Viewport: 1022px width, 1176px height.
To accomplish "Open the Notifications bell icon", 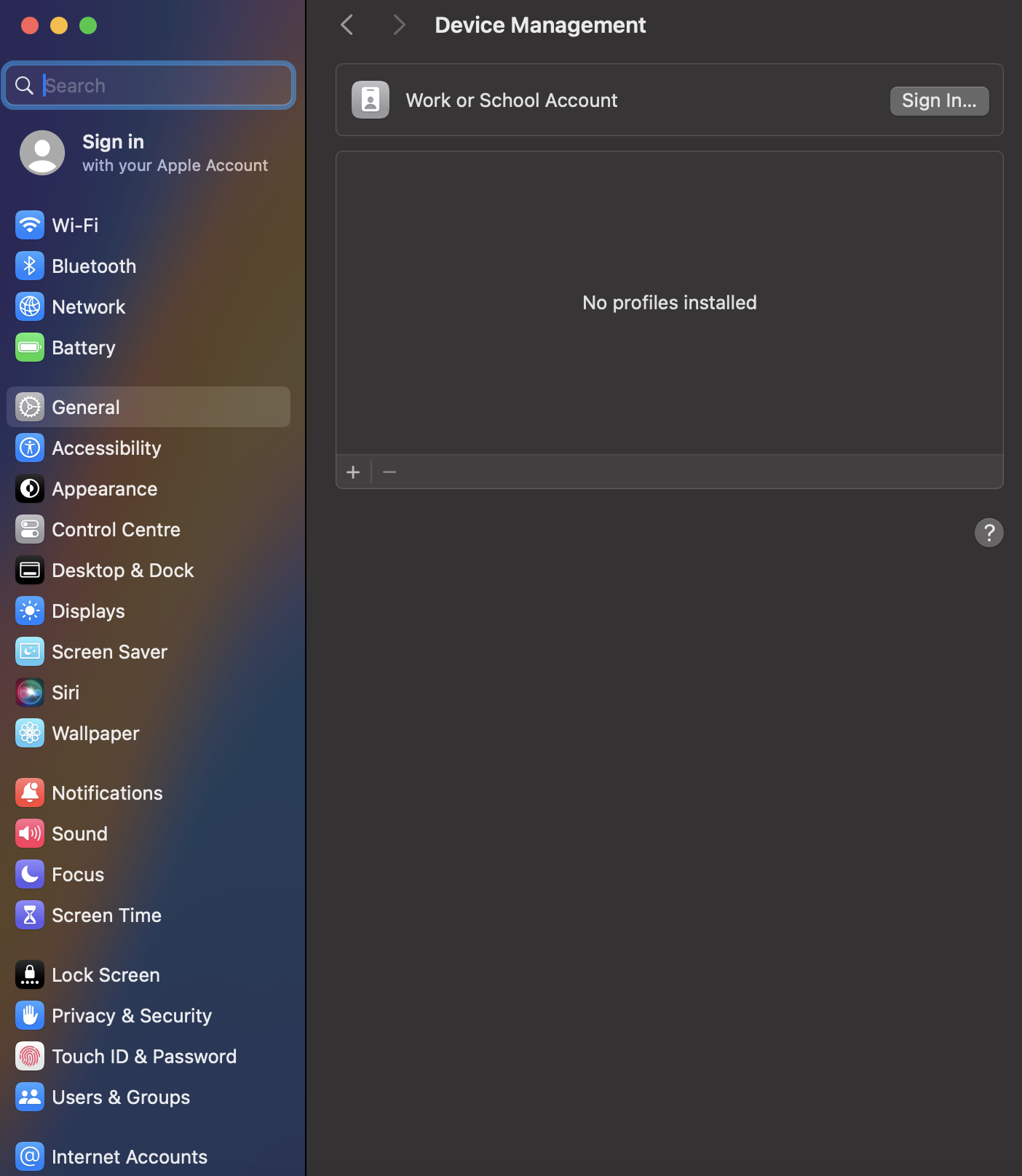I will [30, 793].
